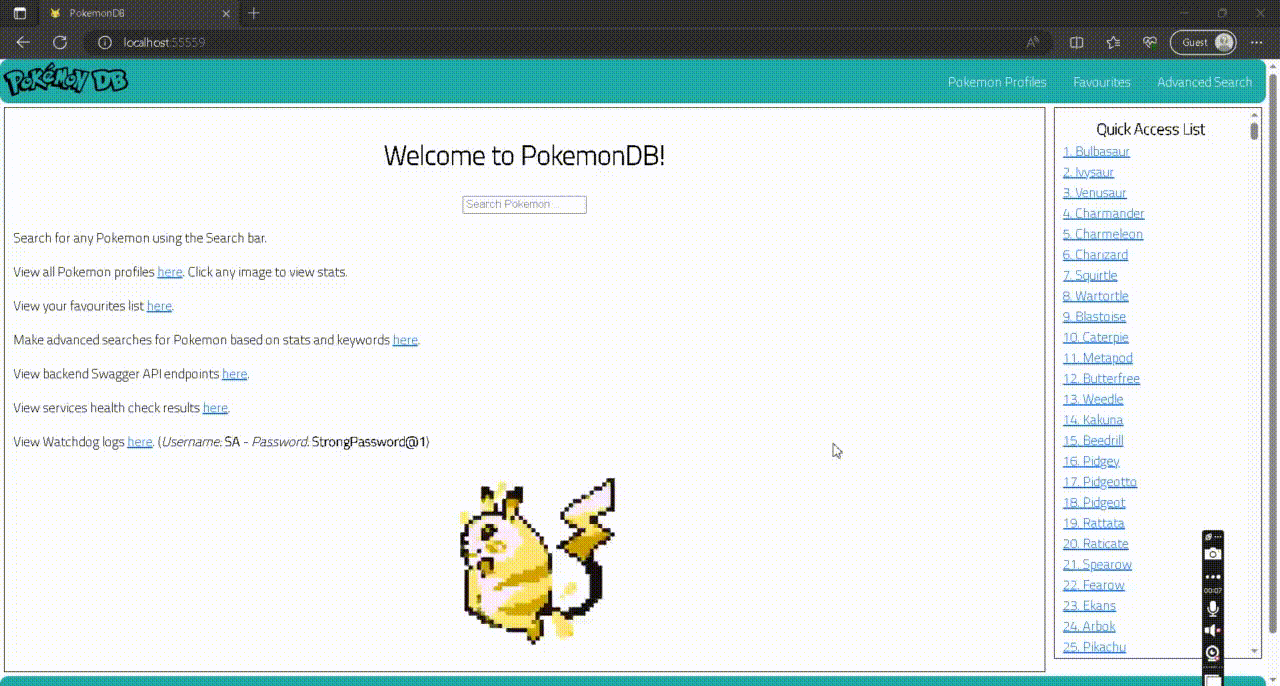The height and width of the screenshot is (686, 1280).
Task: Click the Swagger API endpoints 'here' link
Action: (x=234, y=374)
